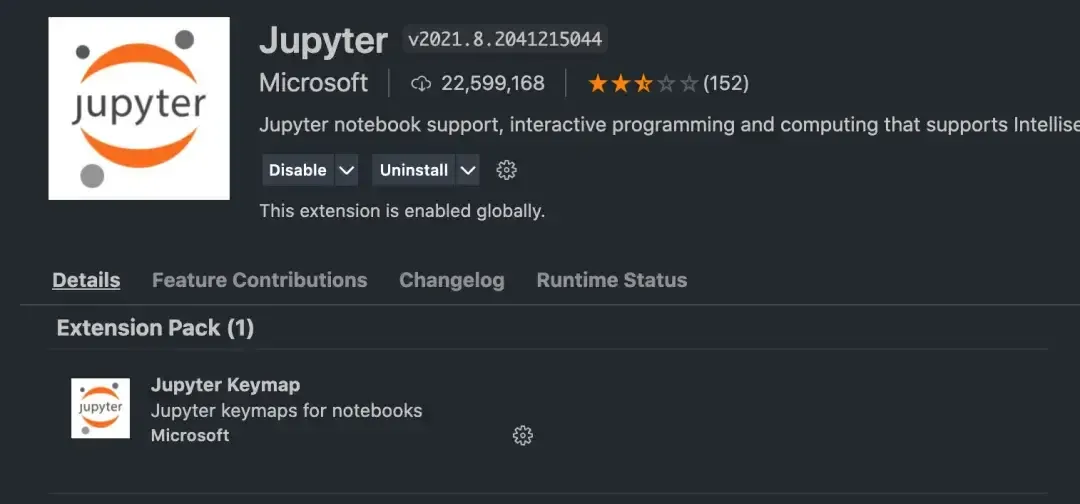1080x504 pixels.
Task: Click the cloud download count icon
Action: [421, 83]
